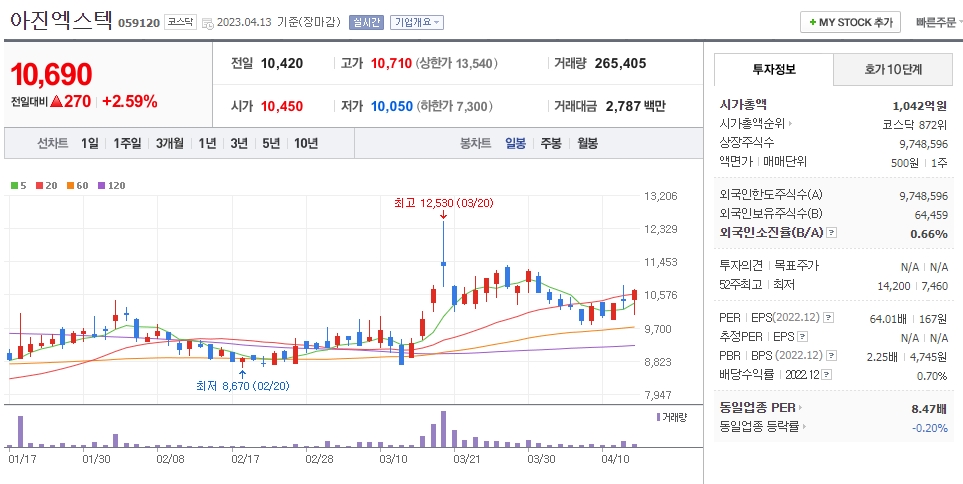This screenshot has width=963, height=484.
Task: Select the 3개월 line chart period
Action: tap(170, 144)
